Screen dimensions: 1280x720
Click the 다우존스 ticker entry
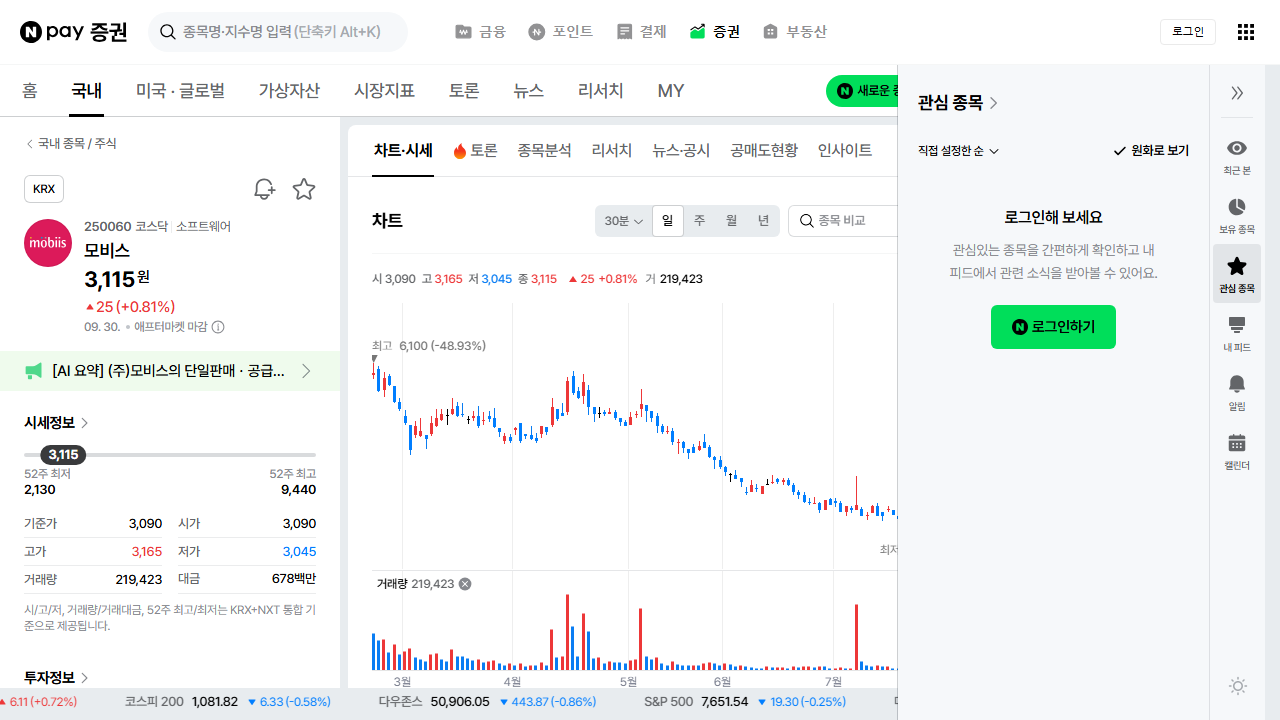pos(487,702)
